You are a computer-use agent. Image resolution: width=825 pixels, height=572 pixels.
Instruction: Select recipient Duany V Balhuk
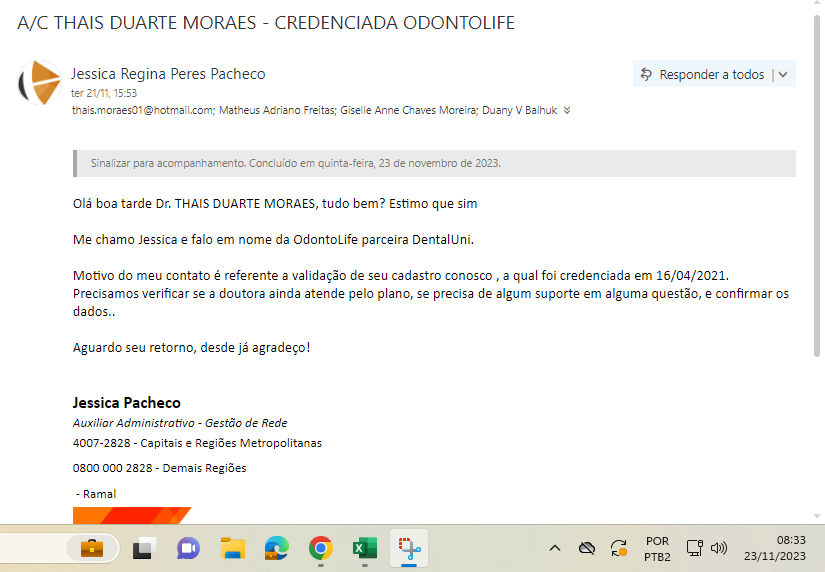point(519,110)
